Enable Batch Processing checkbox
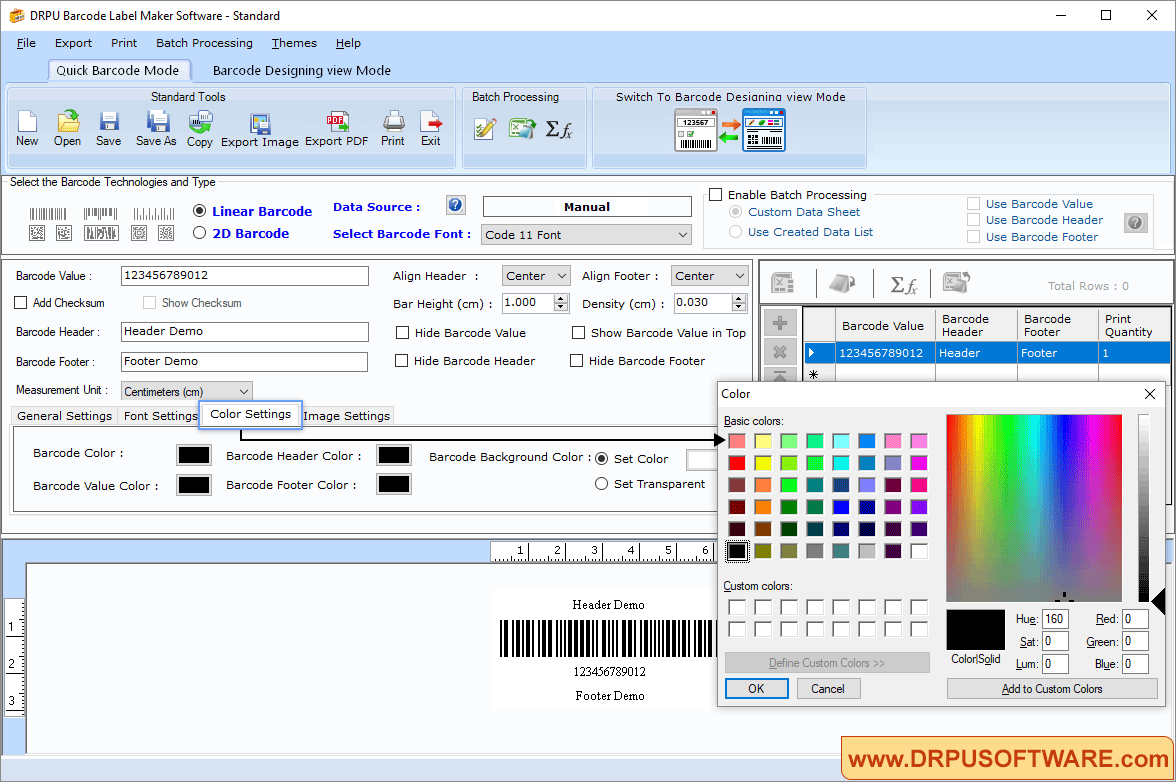 click(x=716, y=195)
